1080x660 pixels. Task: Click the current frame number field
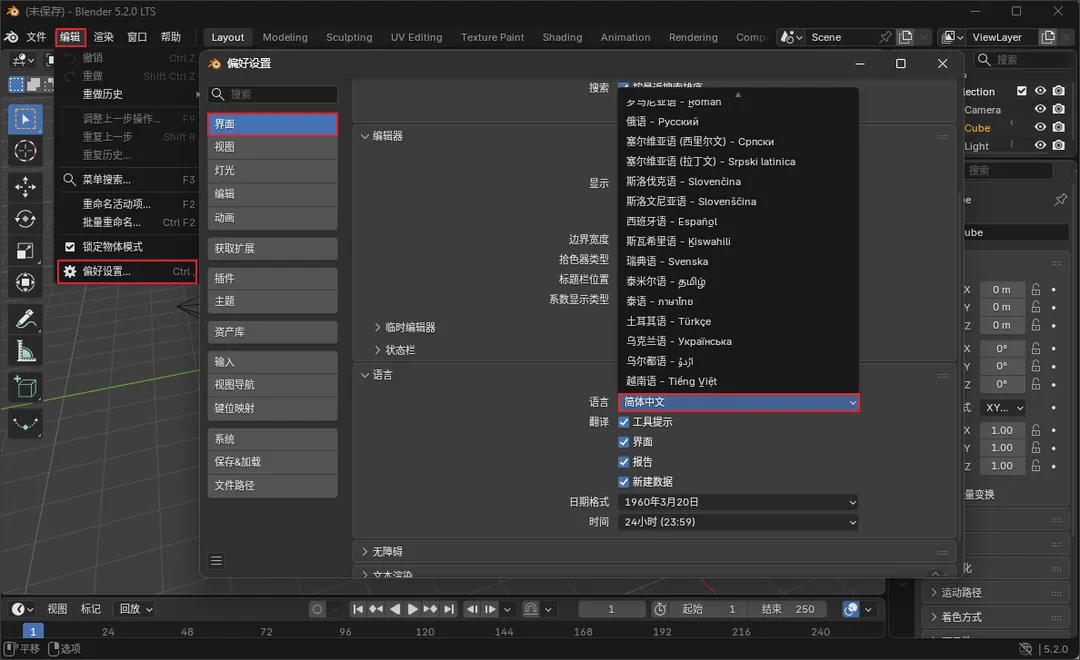[x=611, y=609]
